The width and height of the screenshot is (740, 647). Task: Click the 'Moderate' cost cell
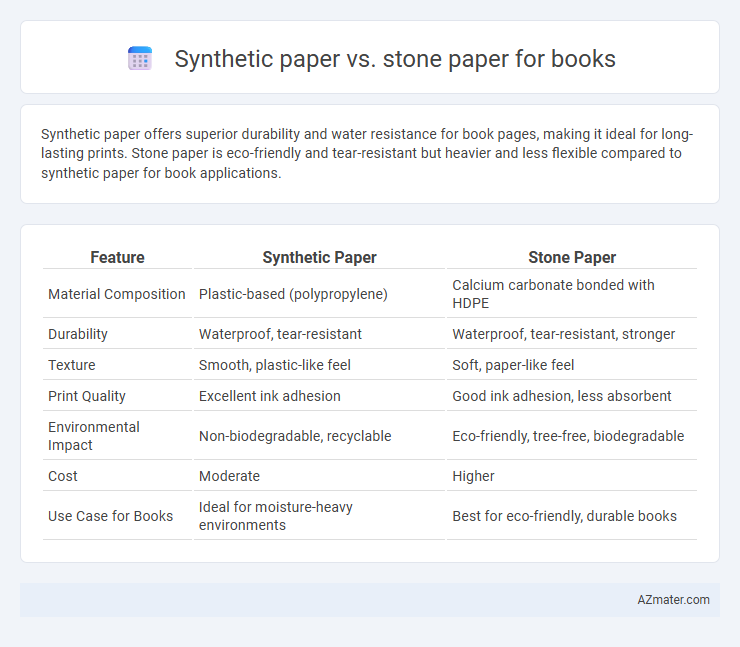pos(229,476)
